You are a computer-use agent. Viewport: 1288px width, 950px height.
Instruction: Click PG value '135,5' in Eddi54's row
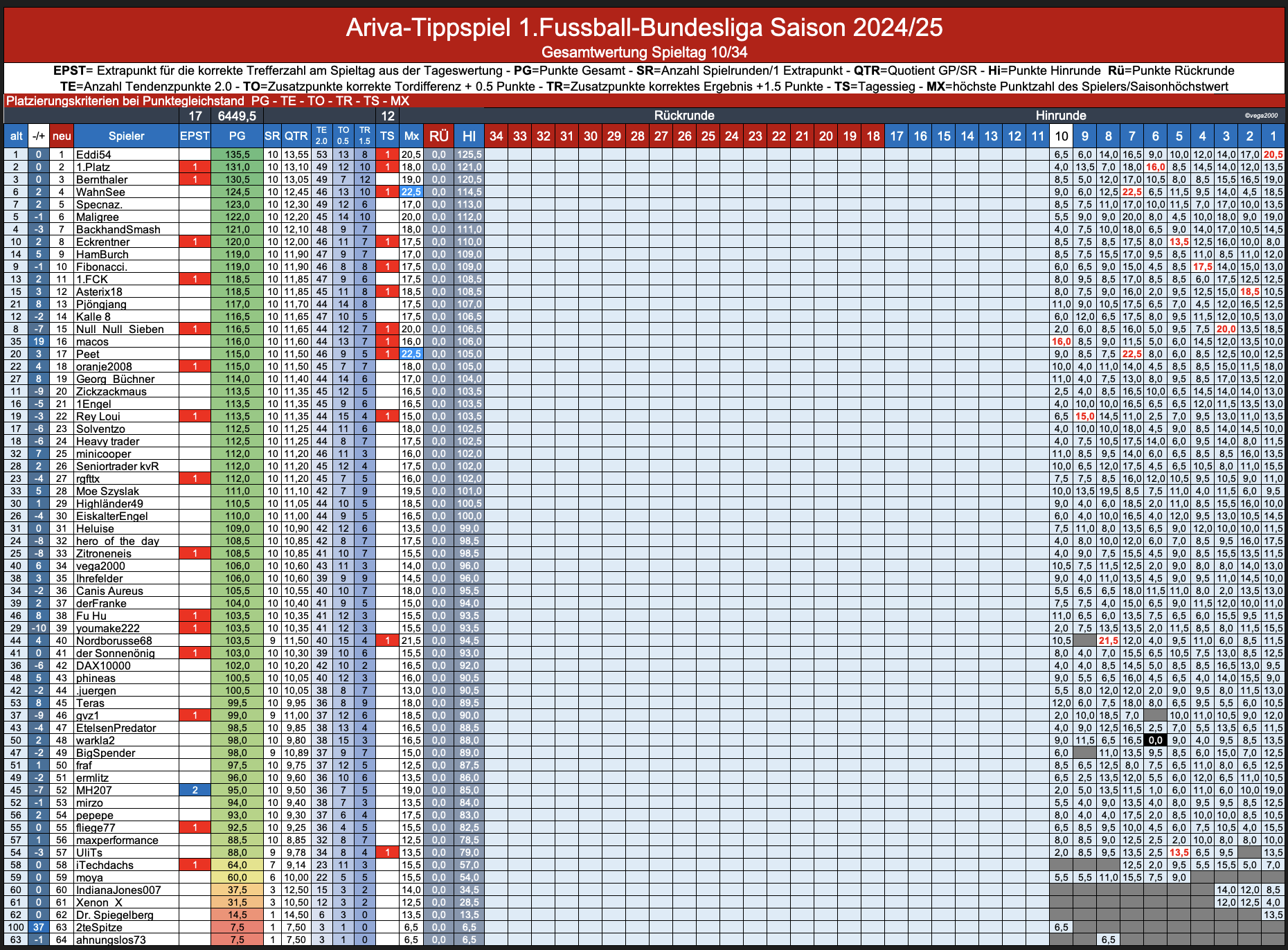[x=237, y=154]
